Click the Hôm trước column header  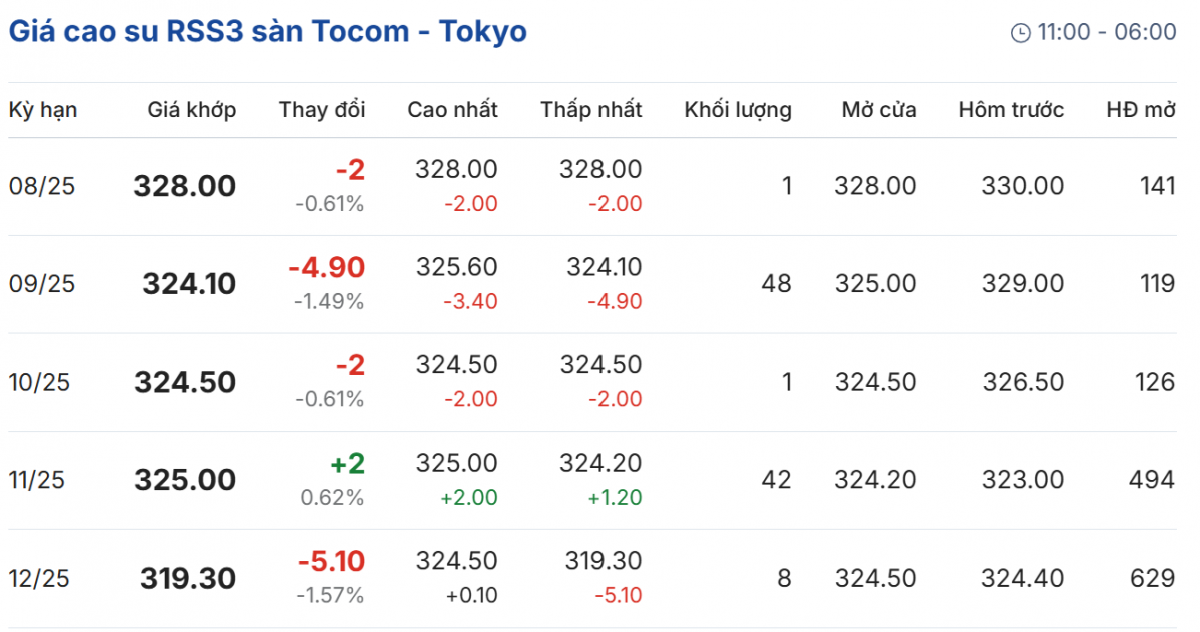(1011, 110)
